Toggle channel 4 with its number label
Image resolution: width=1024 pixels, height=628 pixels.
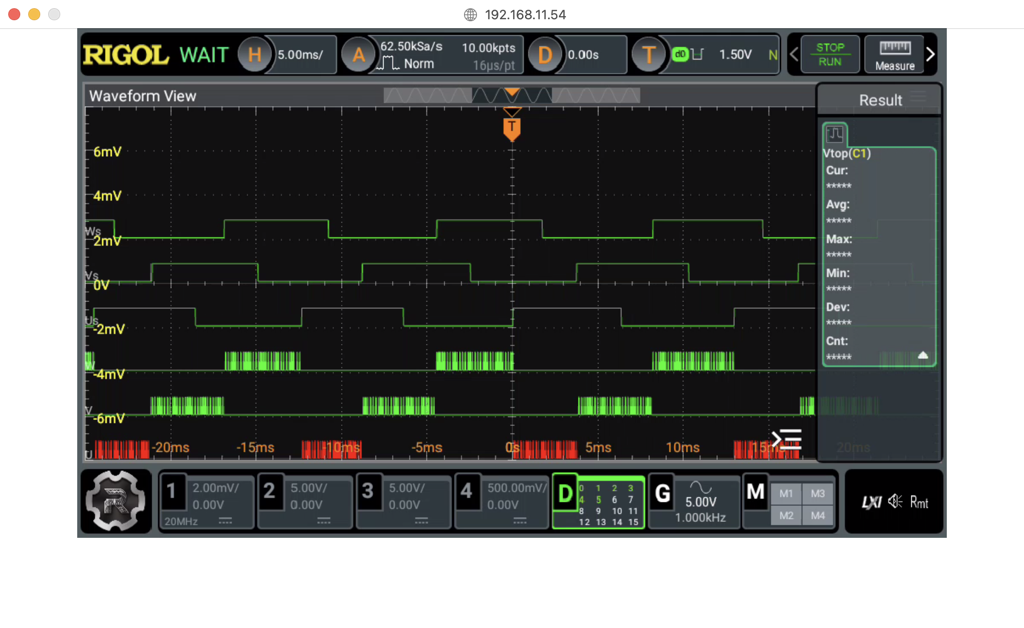(466, 491)
